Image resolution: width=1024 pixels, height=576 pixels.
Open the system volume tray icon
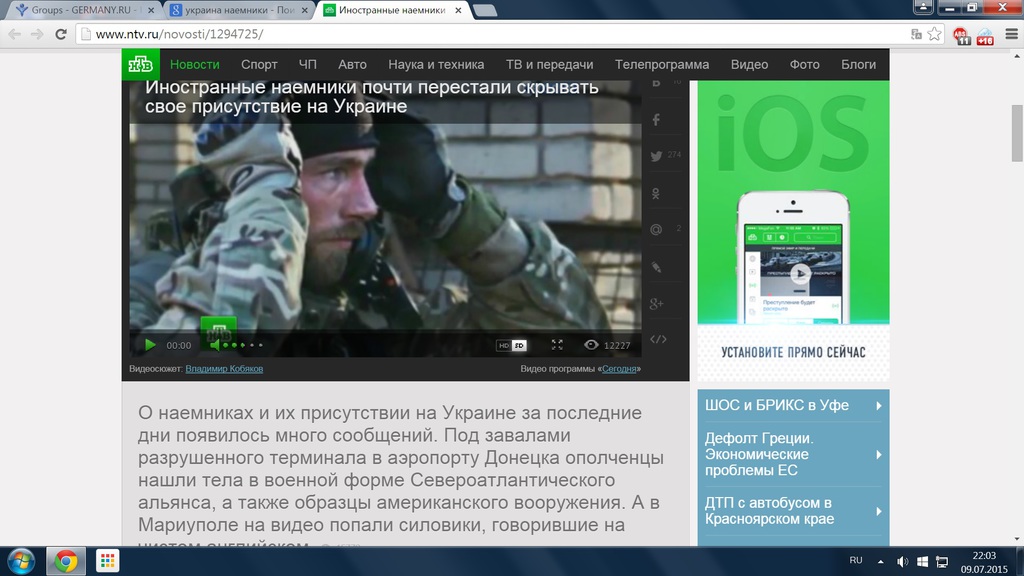902,562
